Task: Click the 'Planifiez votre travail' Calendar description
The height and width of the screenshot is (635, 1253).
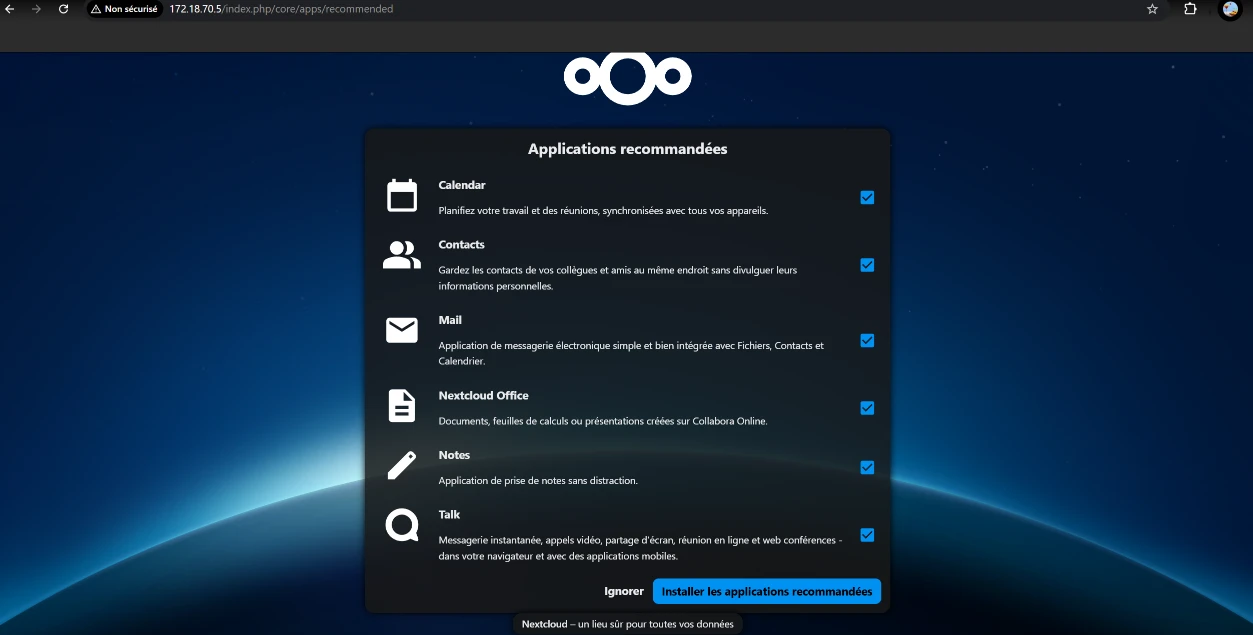Action: click(x=603, y=211)
